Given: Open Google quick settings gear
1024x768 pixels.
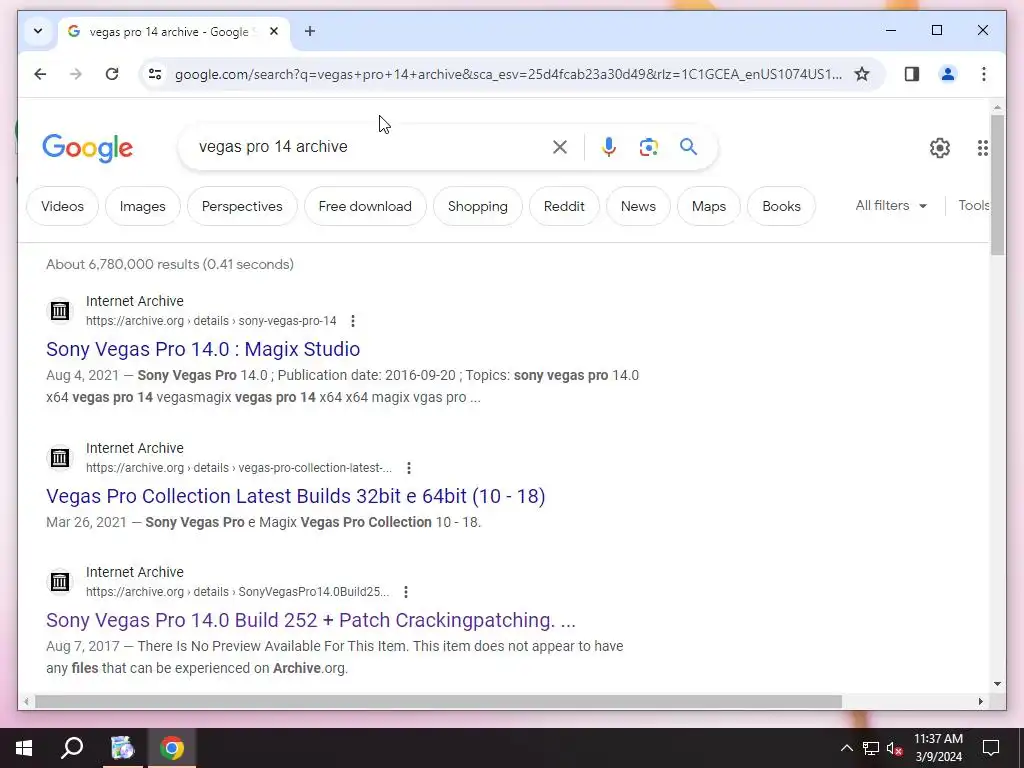Looking at the screenshot, I should tap(940, 148).
